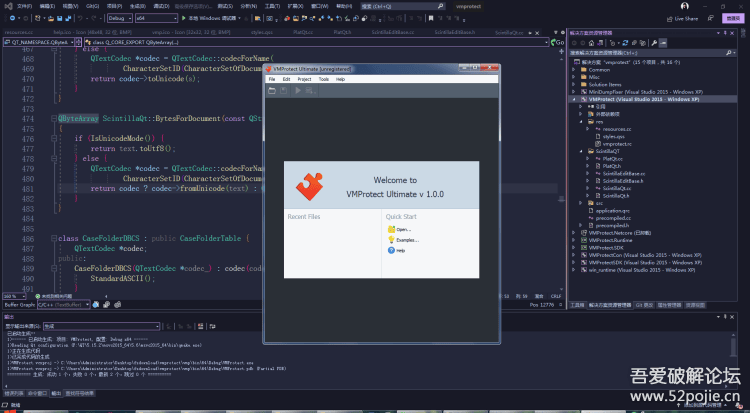The height and width of the screenshot is (413, 750).
Task: Toggle Preview Selected Items in Solution Explorer
Action: point(663,43)
